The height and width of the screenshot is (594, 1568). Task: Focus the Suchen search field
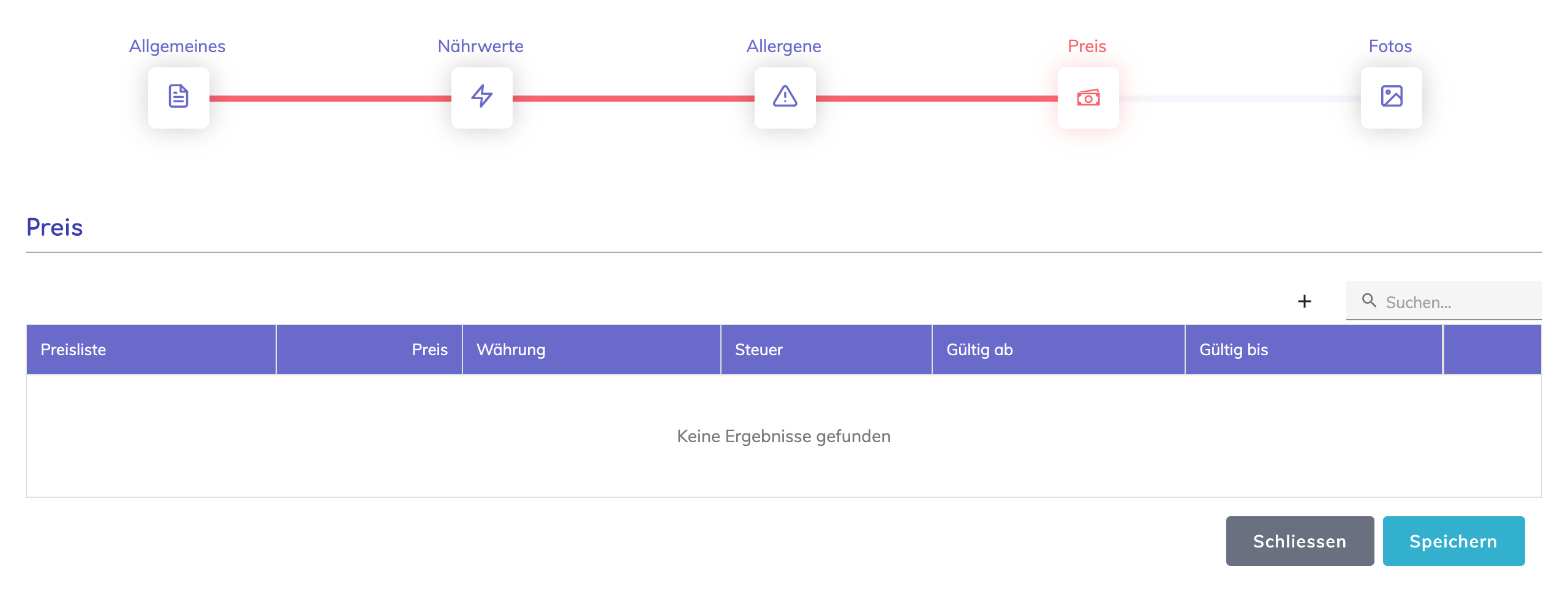(1458, 302)
